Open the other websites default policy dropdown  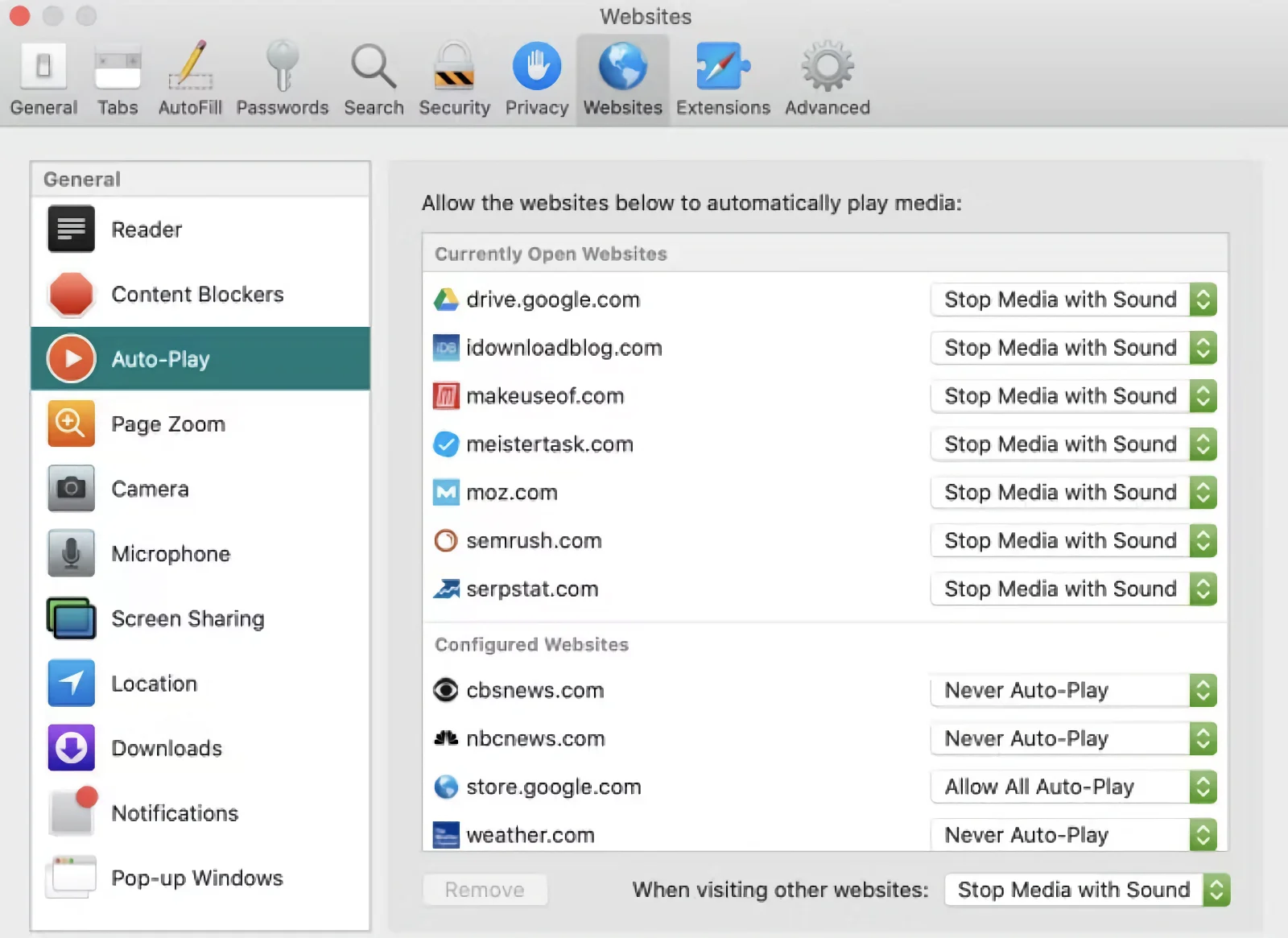[1088, 890]
